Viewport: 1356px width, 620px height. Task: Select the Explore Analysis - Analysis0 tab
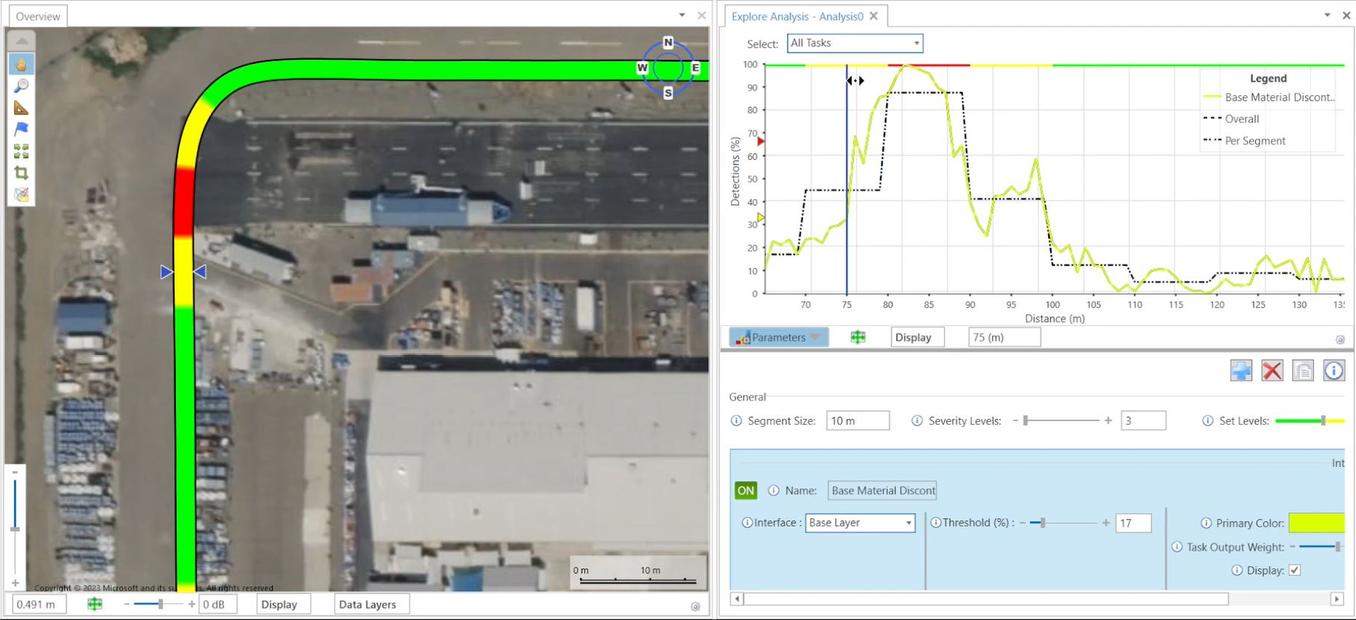point(800,16)
